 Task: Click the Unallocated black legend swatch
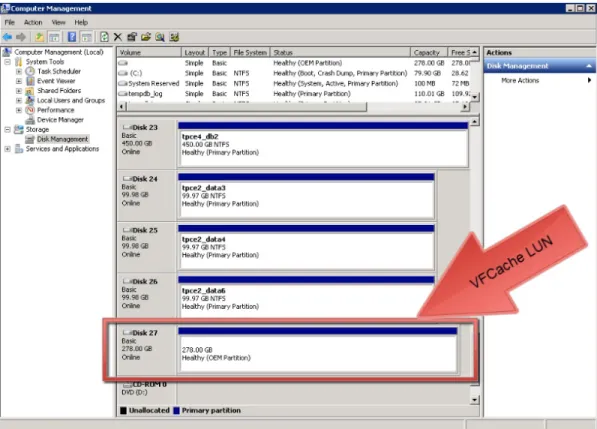(123, 410)
